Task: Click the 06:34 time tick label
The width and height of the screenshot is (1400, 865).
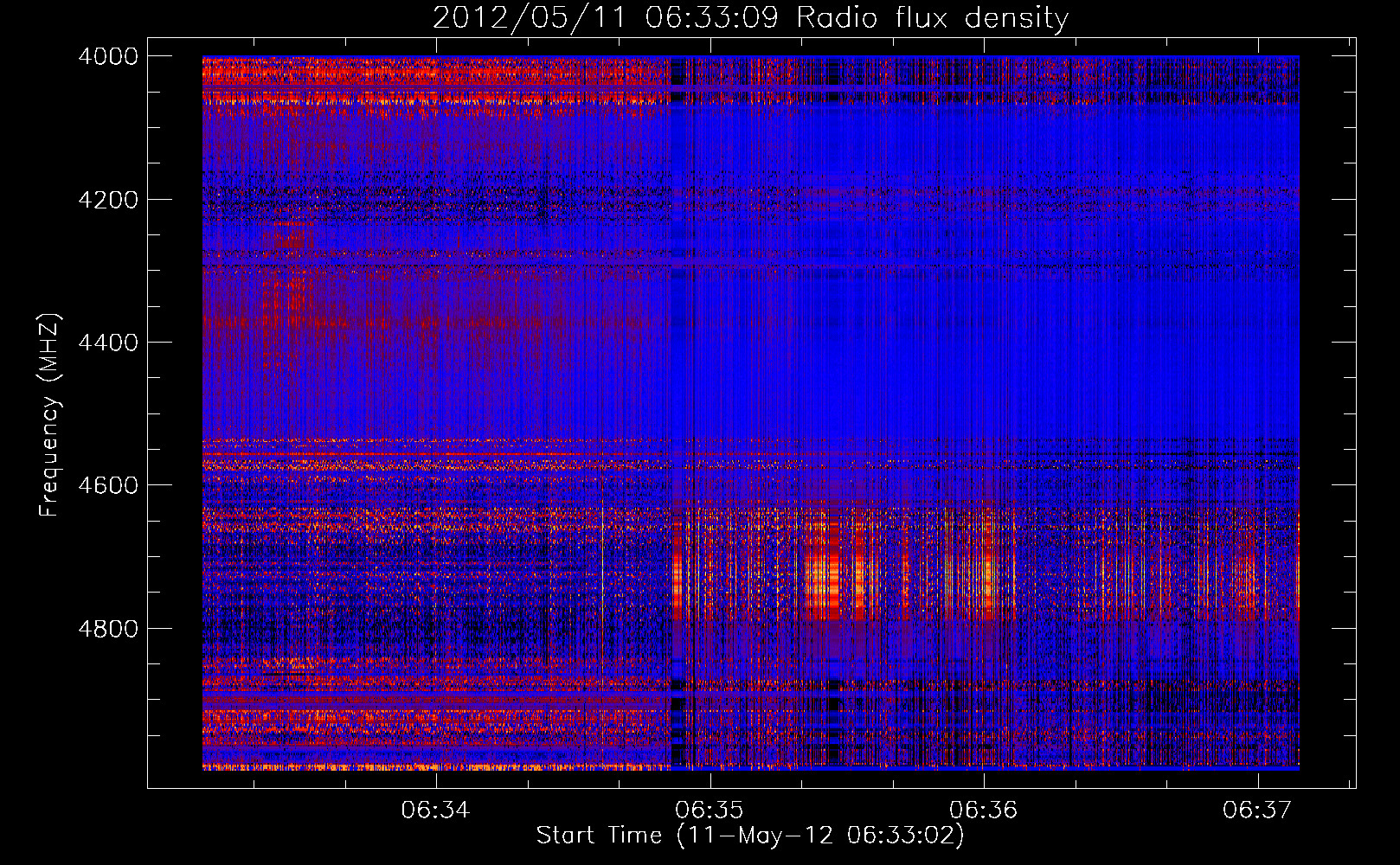Action: tap(435, 810)
